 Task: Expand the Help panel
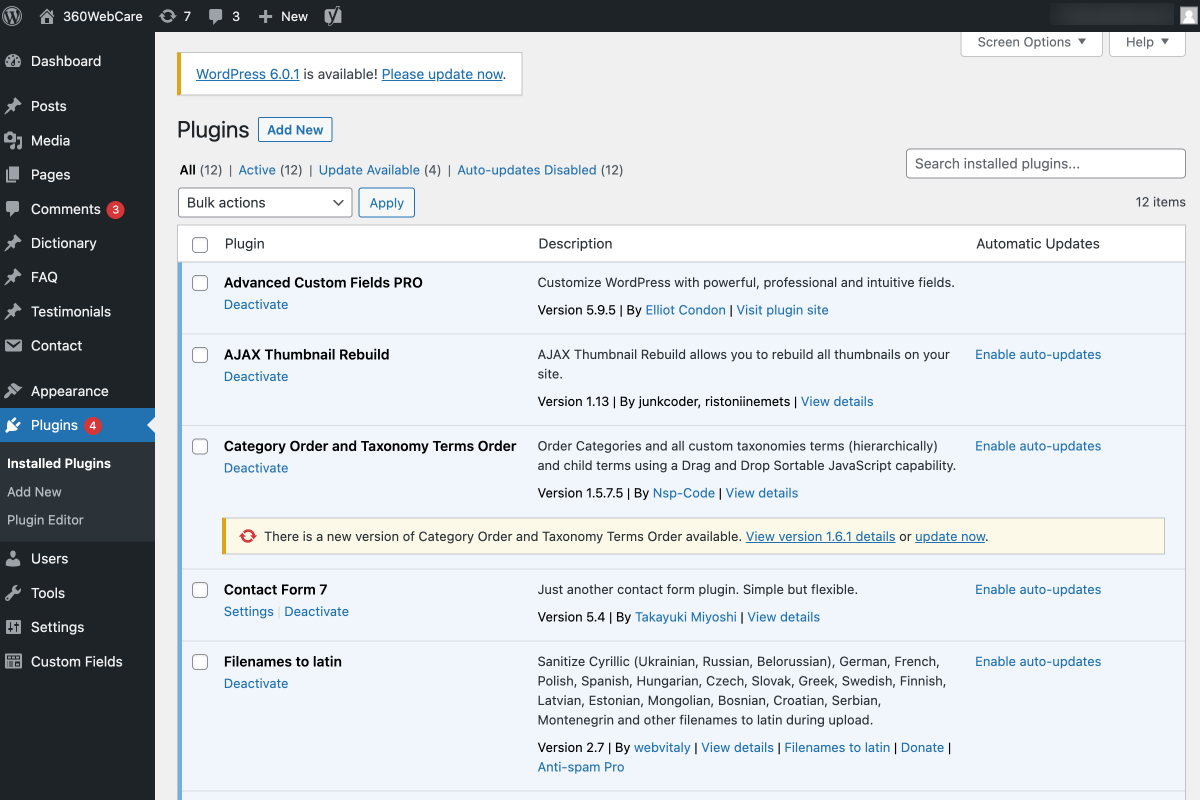pos(1147,43)
